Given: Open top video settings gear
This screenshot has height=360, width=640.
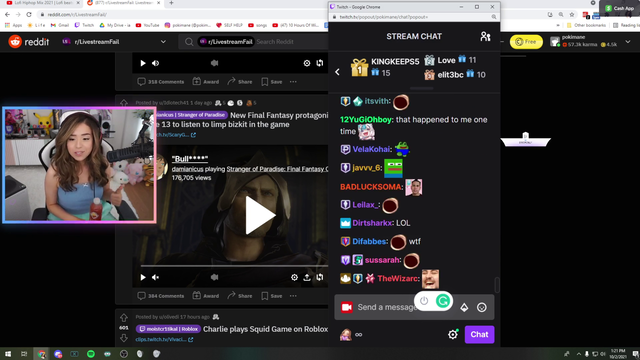Looking at the screenshot, I should coord(307,63).
